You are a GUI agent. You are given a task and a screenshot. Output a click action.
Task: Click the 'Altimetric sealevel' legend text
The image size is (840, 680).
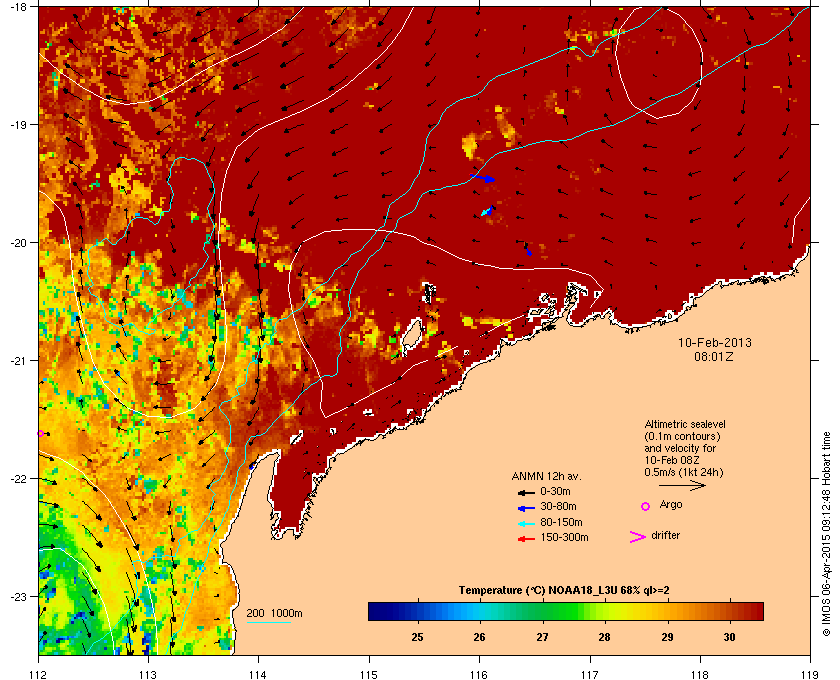click(x=685, y=424)
